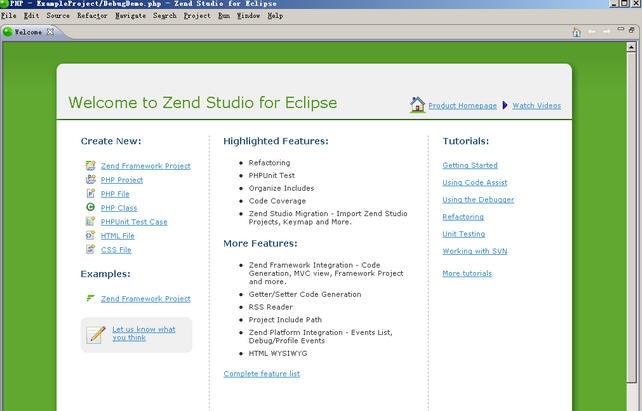Viewport: 642px width, 411px height.
Task: Click Let us know what you think
Action: pyautogui.click(x=144, y=333)
